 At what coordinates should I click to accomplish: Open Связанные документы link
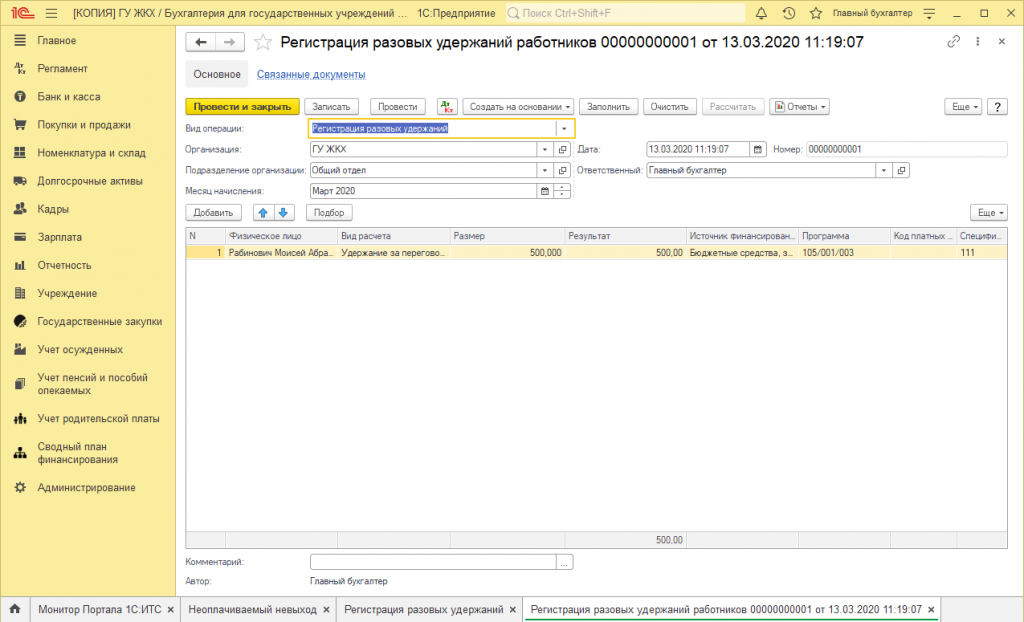[x=311, y=74]
